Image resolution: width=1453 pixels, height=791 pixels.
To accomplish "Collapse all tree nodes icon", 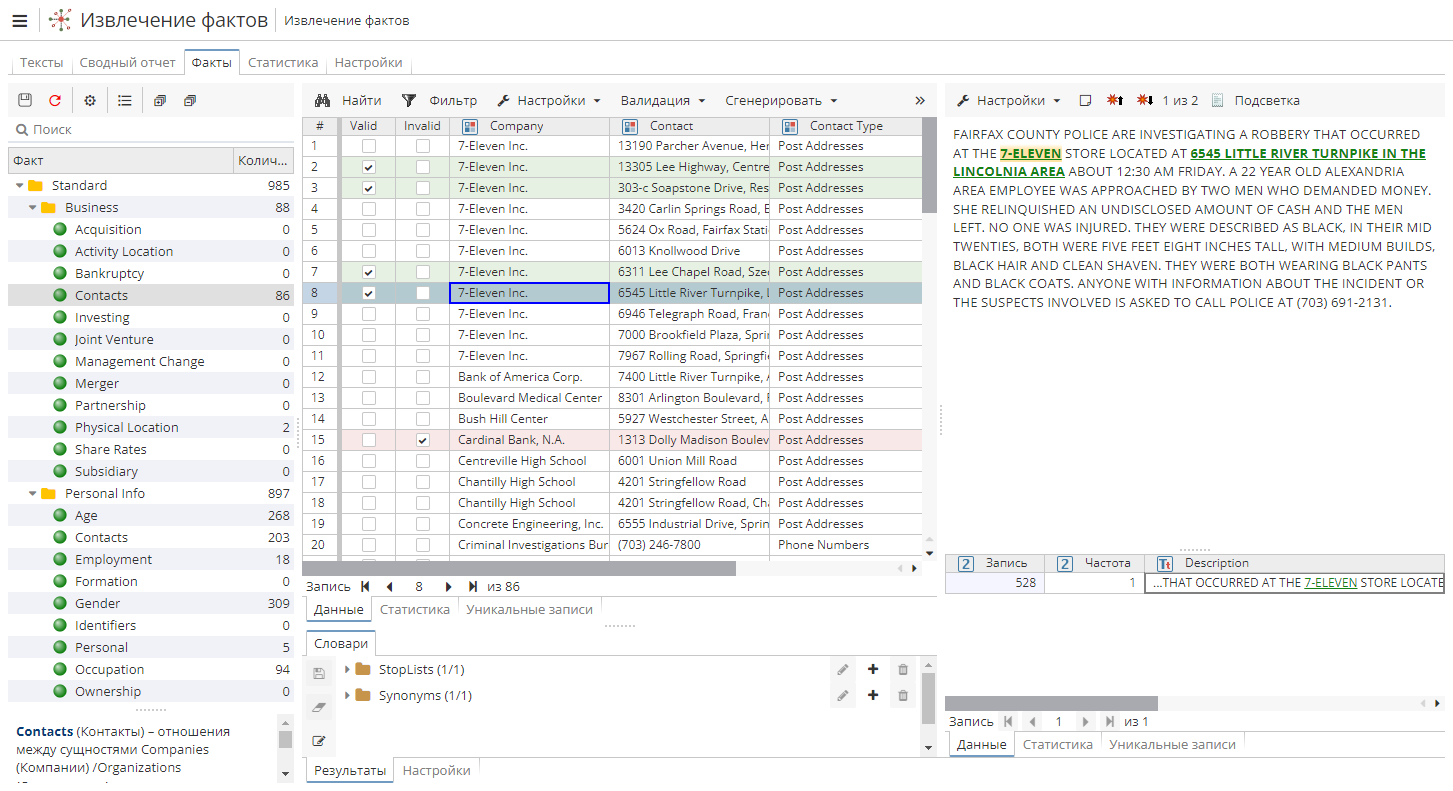I will [190, 100].
